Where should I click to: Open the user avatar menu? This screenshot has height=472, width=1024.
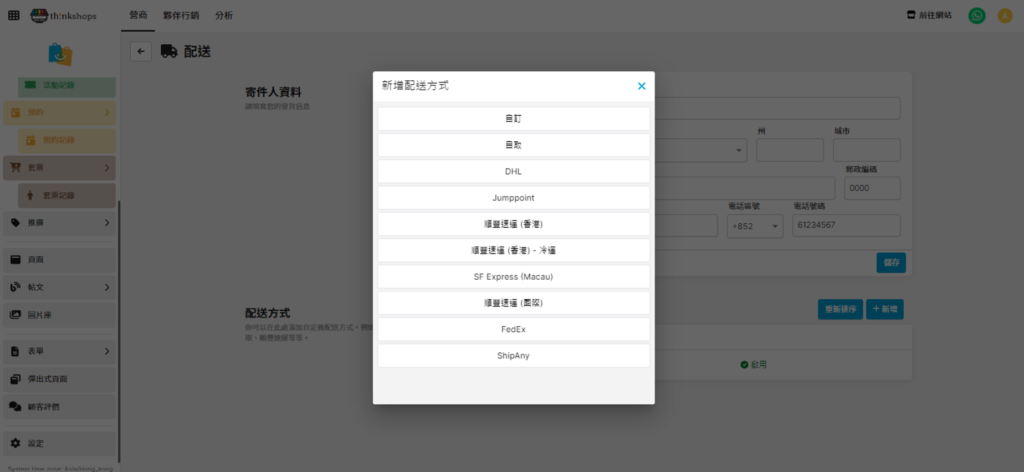coord(1005,16)
